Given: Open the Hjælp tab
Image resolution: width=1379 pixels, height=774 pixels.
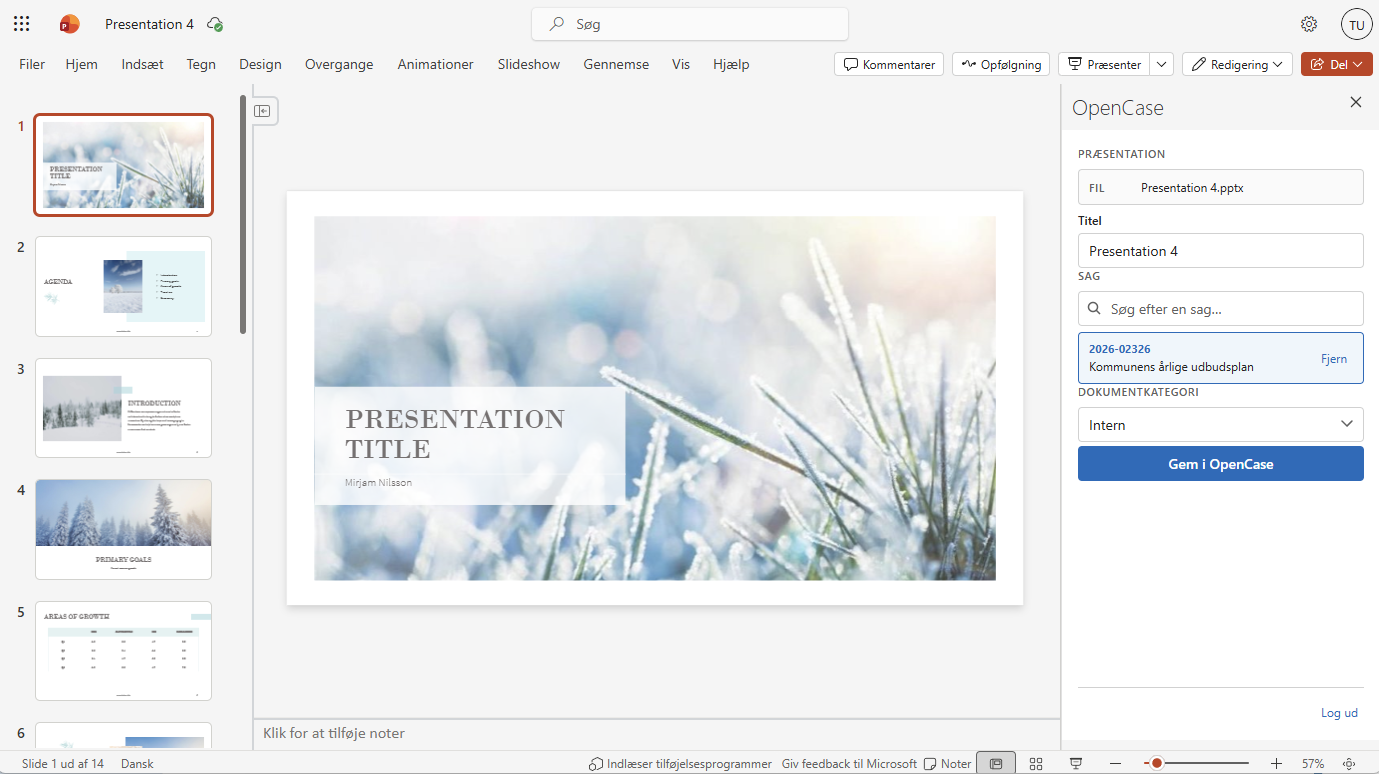Looking at the screenshot, I should click(731, 64).
